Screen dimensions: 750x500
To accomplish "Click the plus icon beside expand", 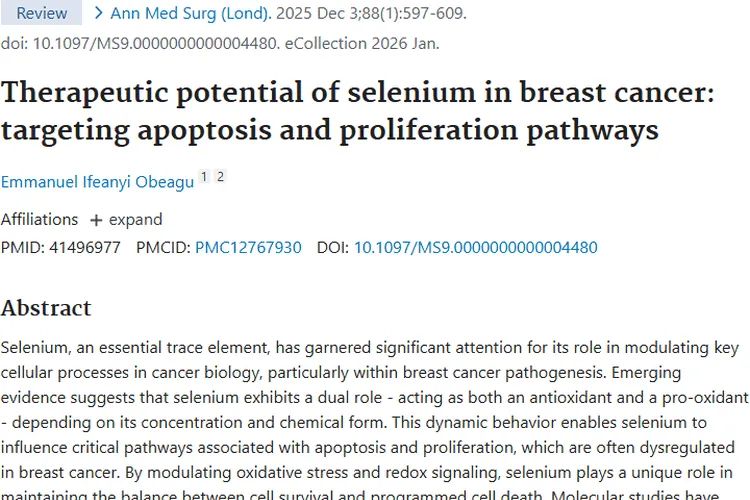I will coord(96,220).
